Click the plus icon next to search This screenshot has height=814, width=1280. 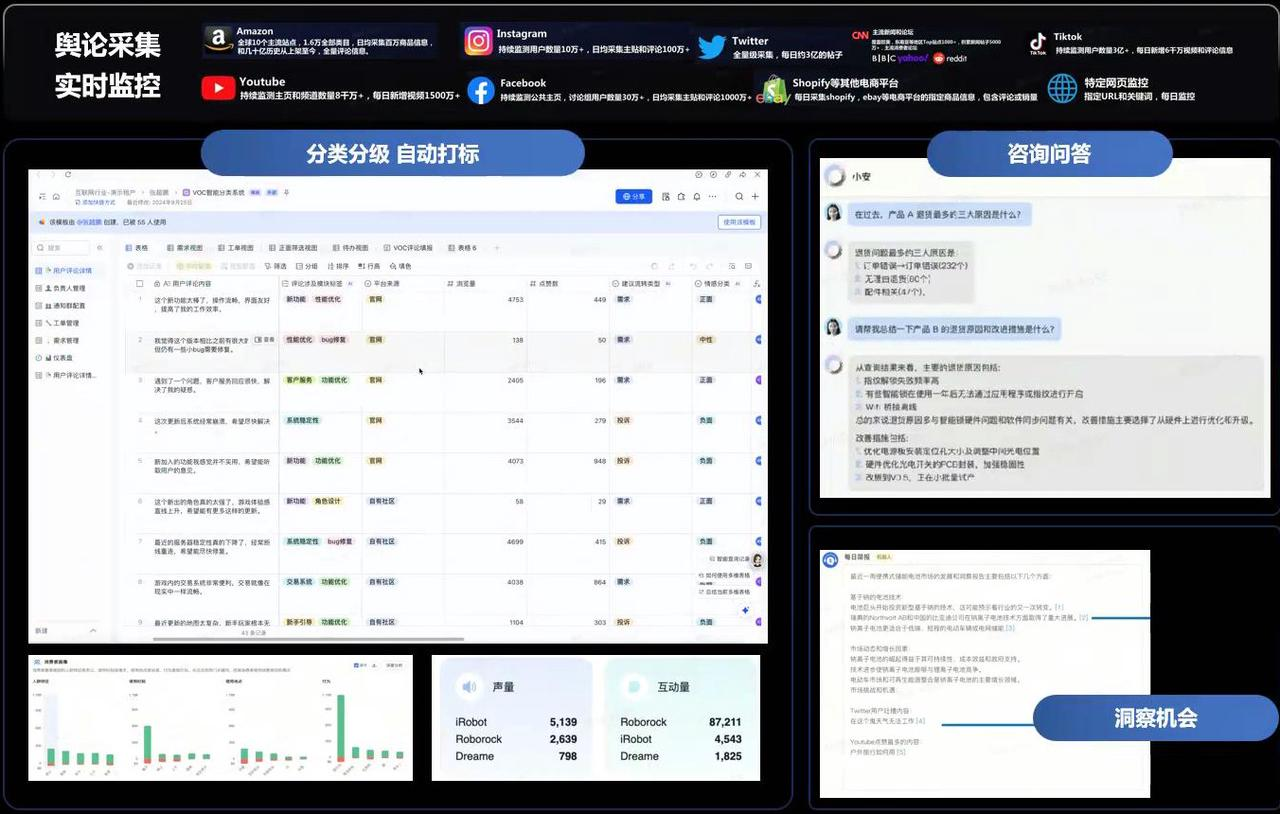(755, 197)
